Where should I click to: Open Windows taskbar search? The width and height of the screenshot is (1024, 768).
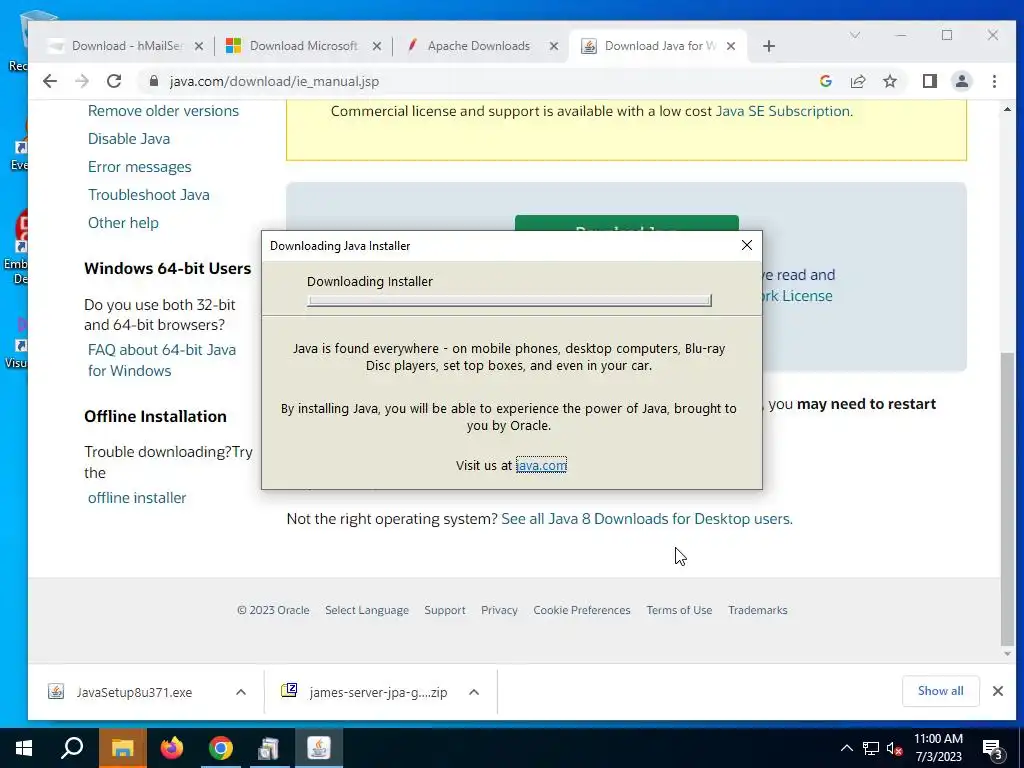[x=72, y=748]
